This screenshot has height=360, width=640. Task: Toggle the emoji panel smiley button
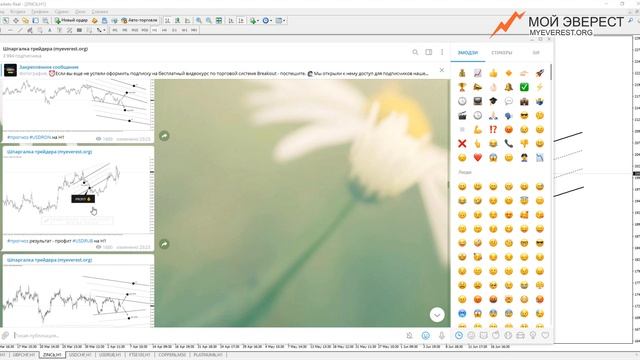[x=425, y=336]
